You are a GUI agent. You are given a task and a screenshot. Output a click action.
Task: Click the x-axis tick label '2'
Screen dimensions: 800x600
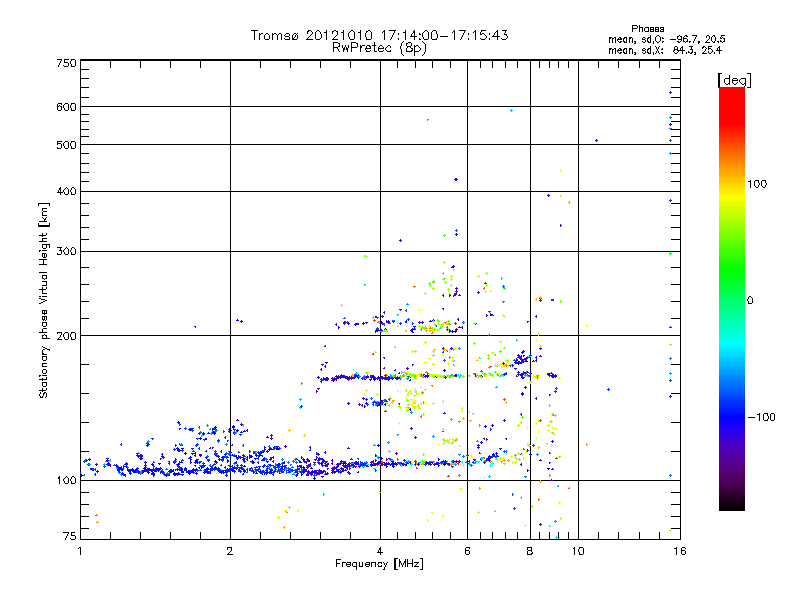tap(230, 551)
